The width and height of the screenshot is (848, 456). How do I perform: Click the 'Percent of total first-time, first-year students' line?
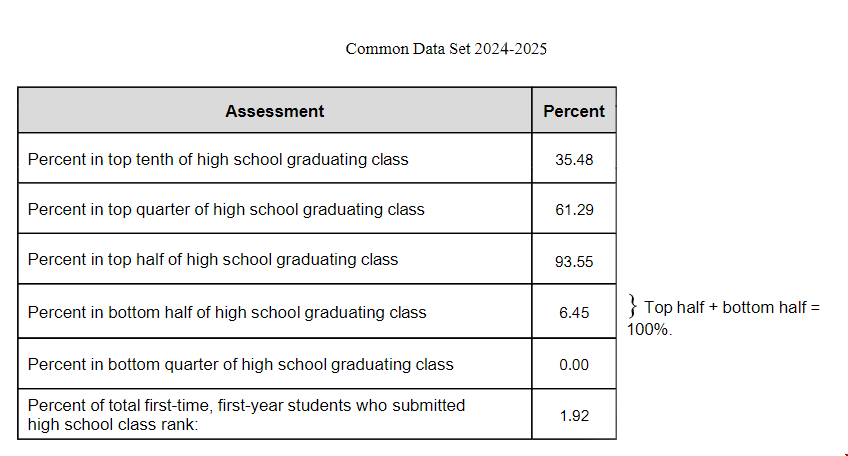point(246,405)
